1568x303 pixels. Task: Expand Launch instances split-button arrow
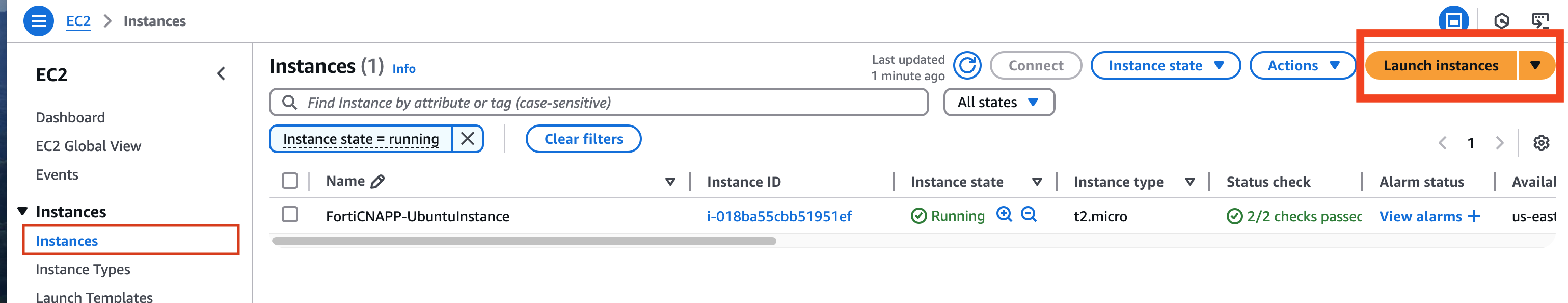coord(1535,65)
